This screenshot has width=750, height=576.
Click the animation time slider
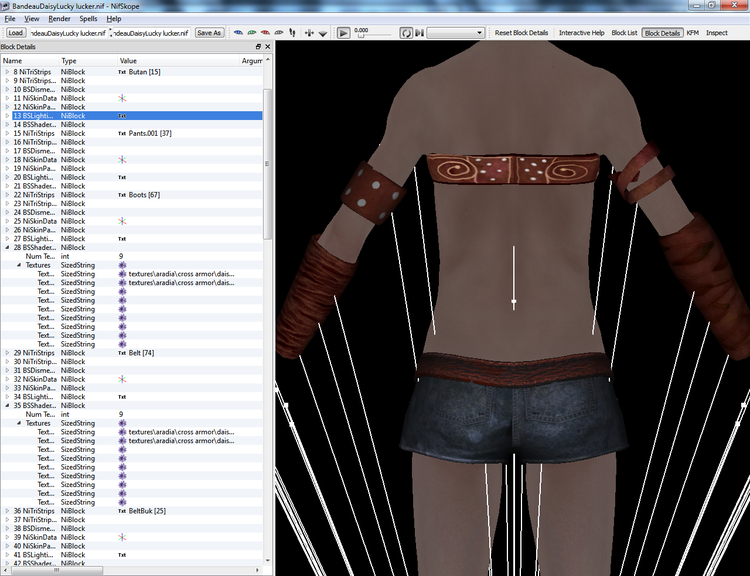pyautogui.click(x=374, y=36)
